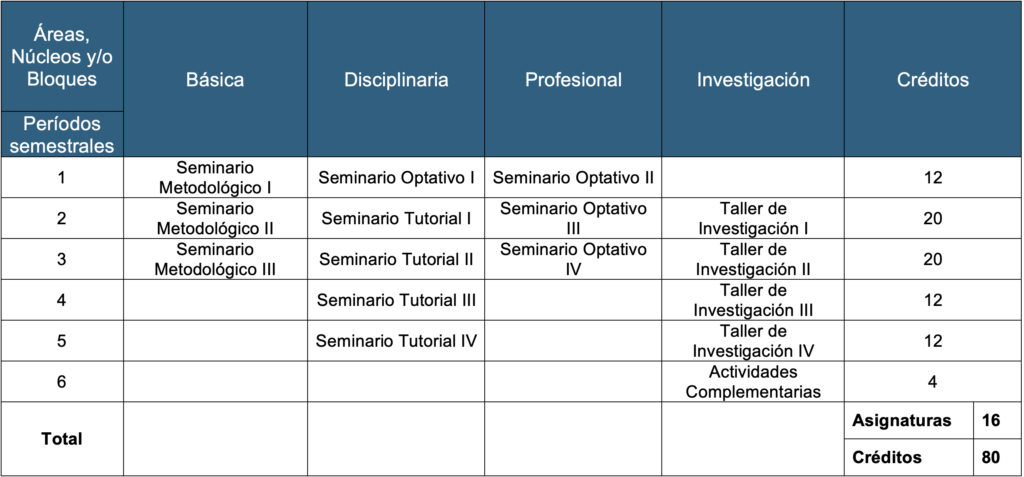Select the Seminario Tutorial I cell
1024x477 pixels.
[x=396, y=218]
